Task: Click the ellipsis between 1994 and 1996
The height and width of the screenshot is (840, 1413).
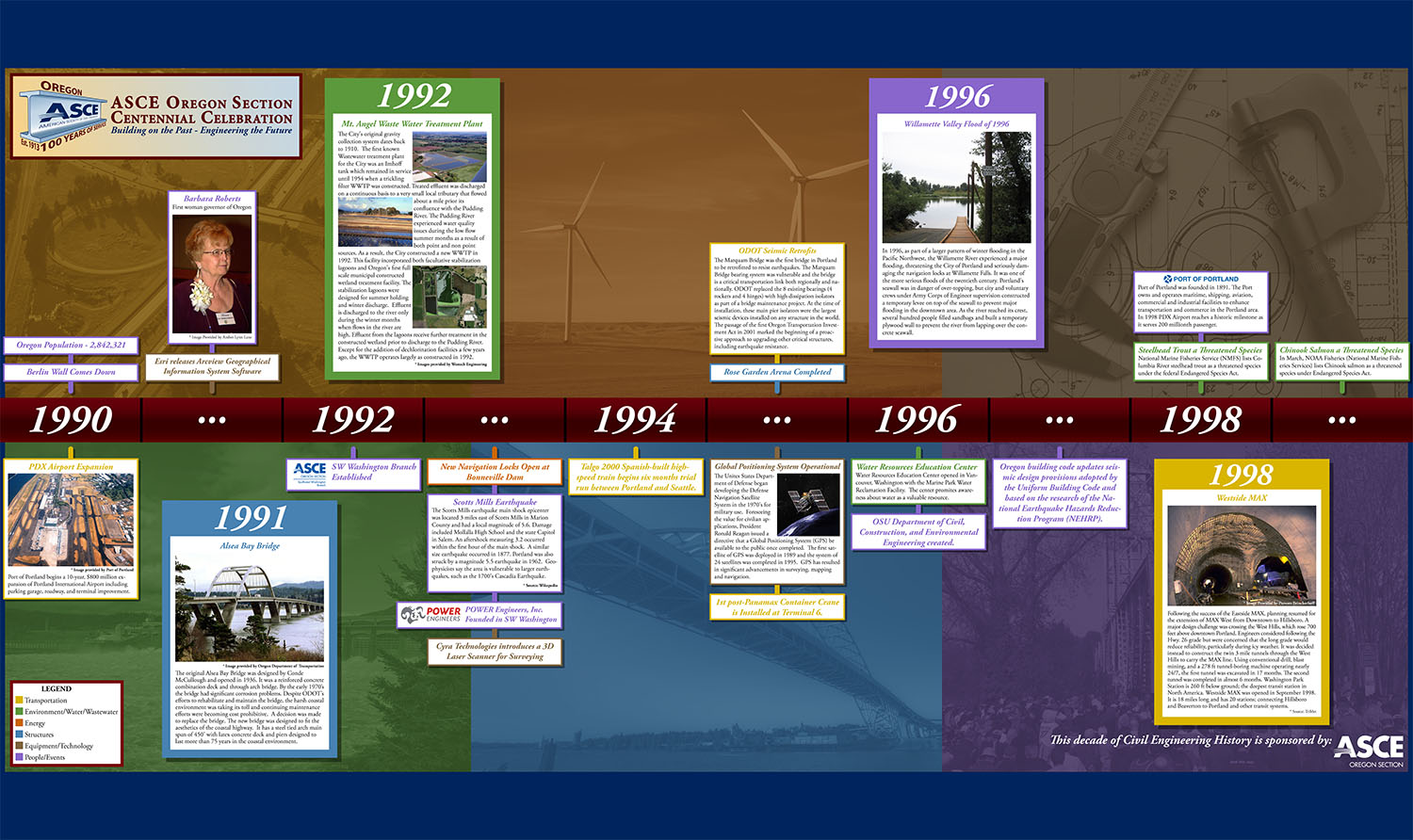Action: [x=777, y=420]
